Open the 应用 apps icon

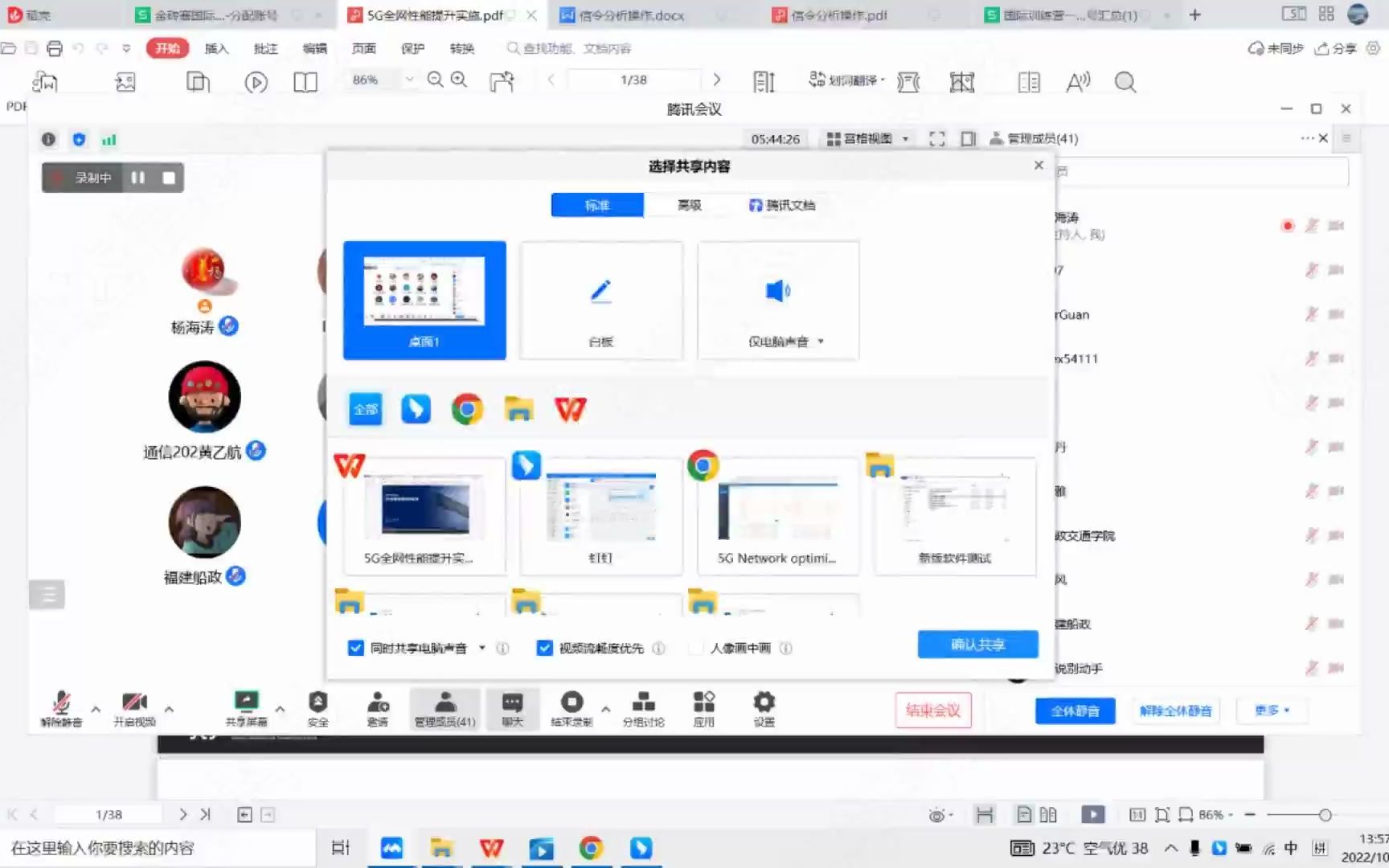pyautogui.click(x=703, y=708)
